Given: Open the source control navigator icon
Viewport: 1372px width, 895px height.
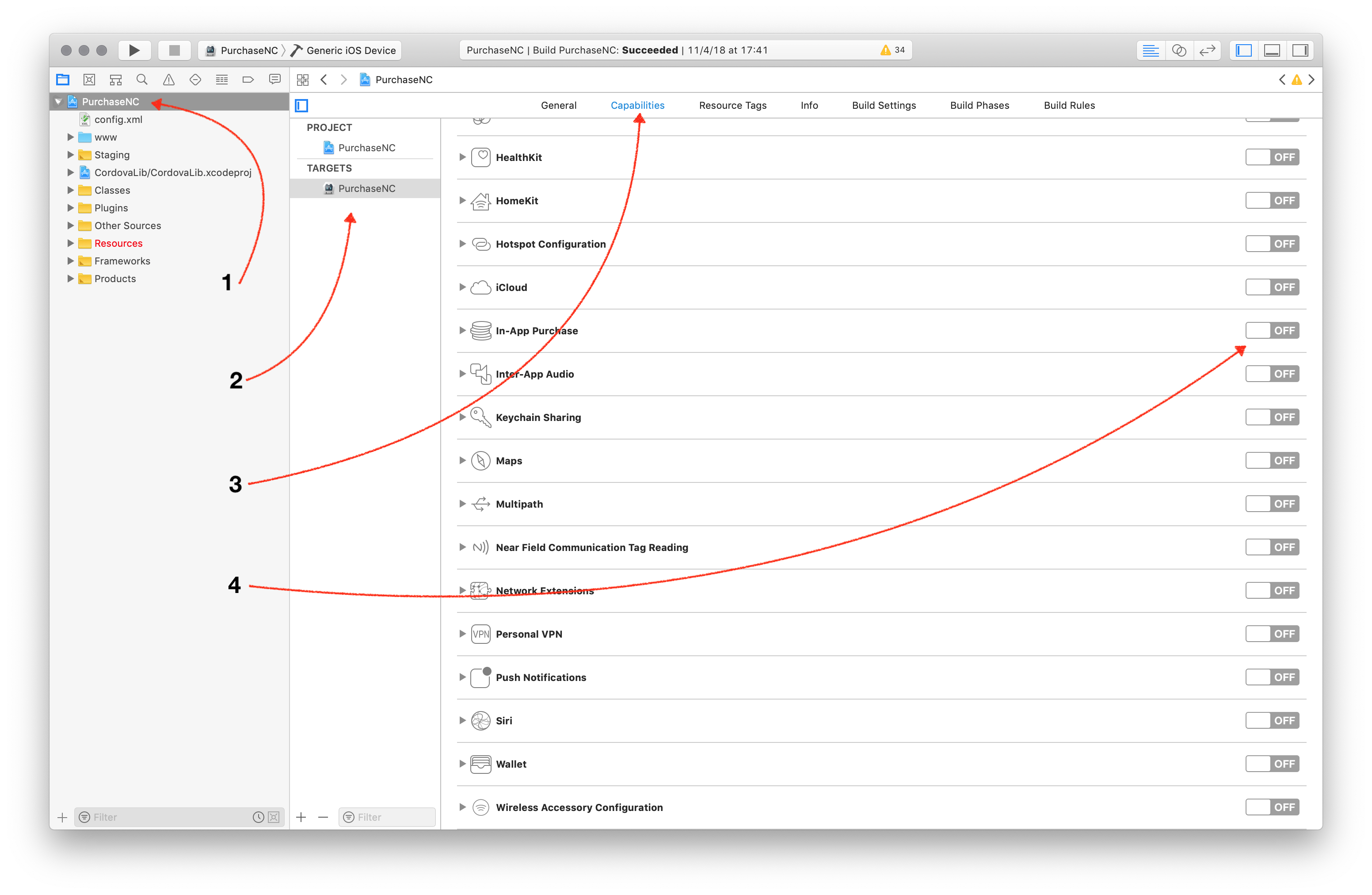Looking at the screenshot, I should click(89, 80).
